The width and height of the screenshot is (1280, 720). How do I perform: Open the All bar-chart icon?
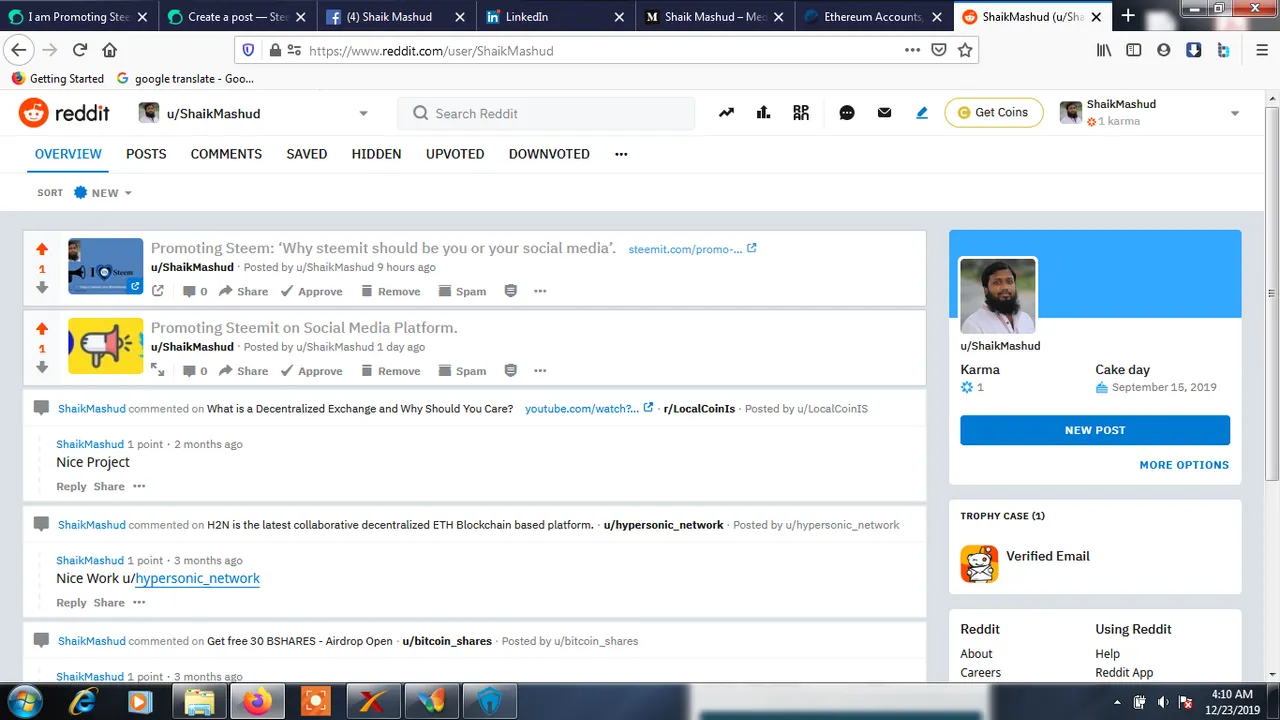tap(764, 113)
